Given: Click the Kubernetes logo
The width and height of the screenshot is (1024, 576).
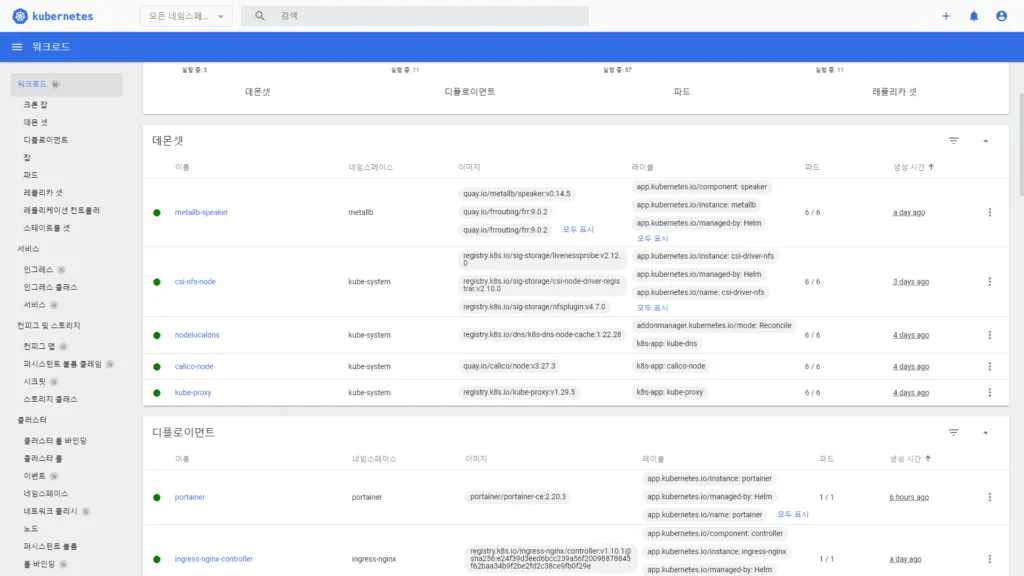Looking at the screenshot, I should coord(20,16).
